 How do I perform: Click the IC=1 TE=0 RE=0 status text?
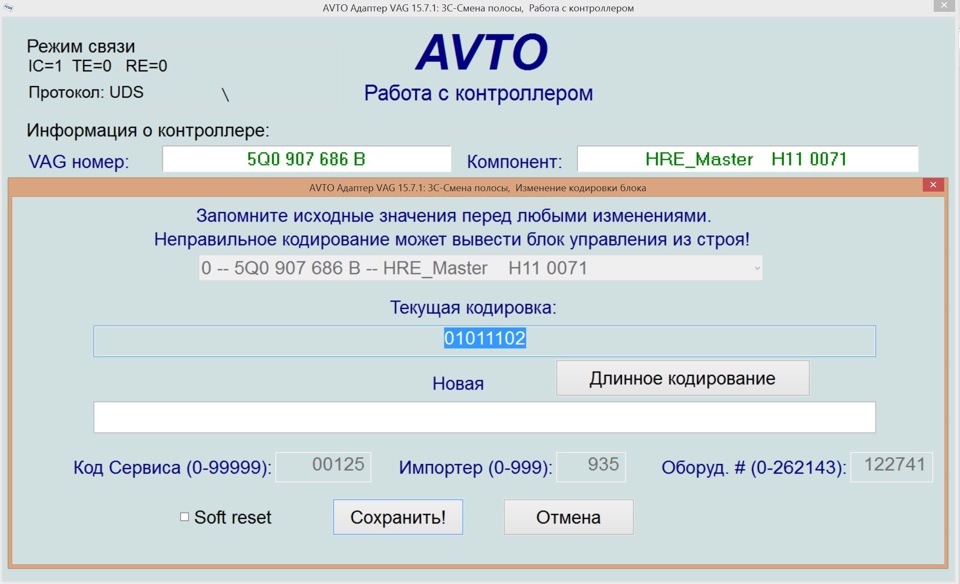click(x=97, y=66)
